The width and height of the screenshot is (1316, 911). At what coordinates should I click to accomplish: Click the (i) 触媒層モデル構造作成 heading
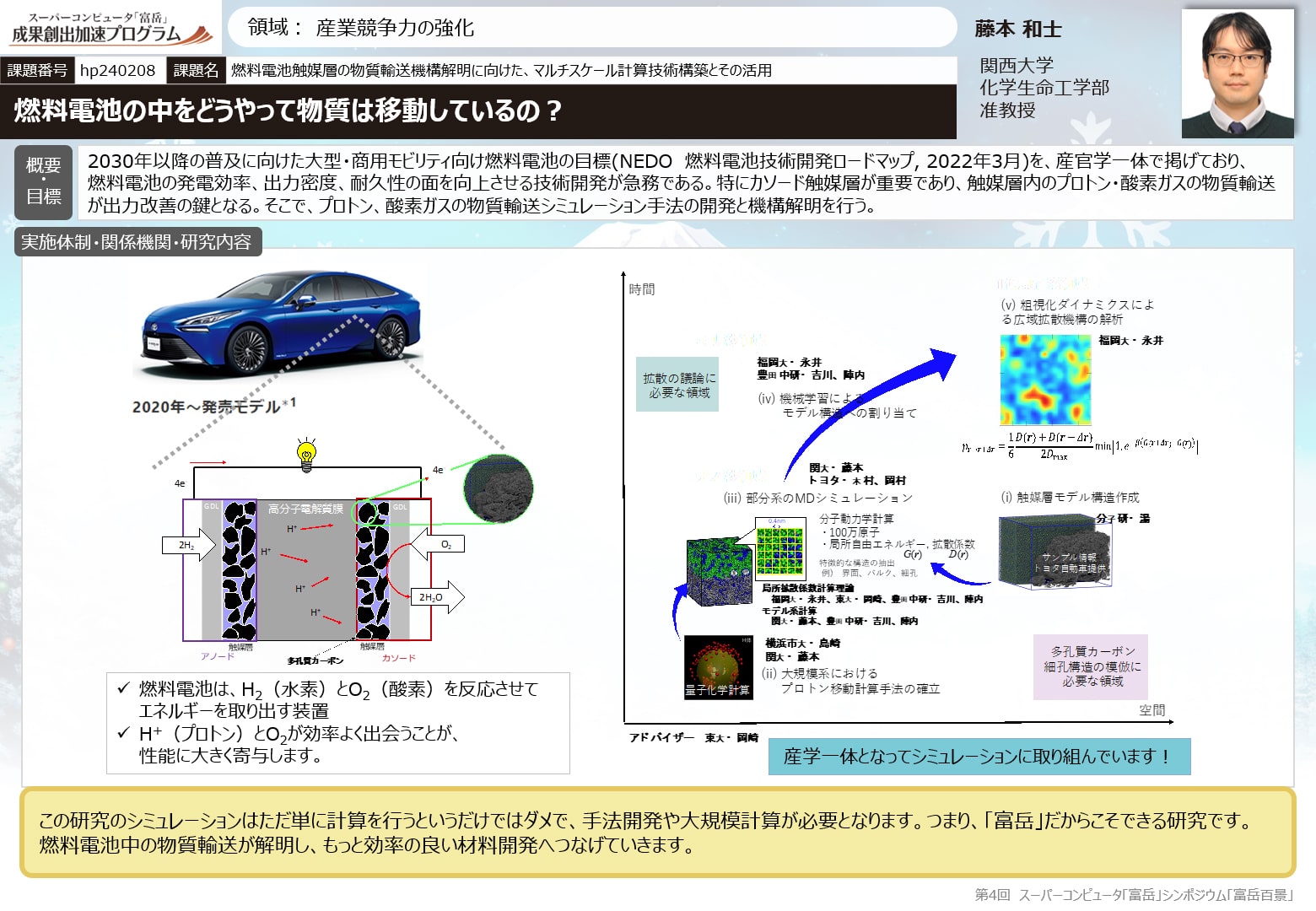point(1070,497)
